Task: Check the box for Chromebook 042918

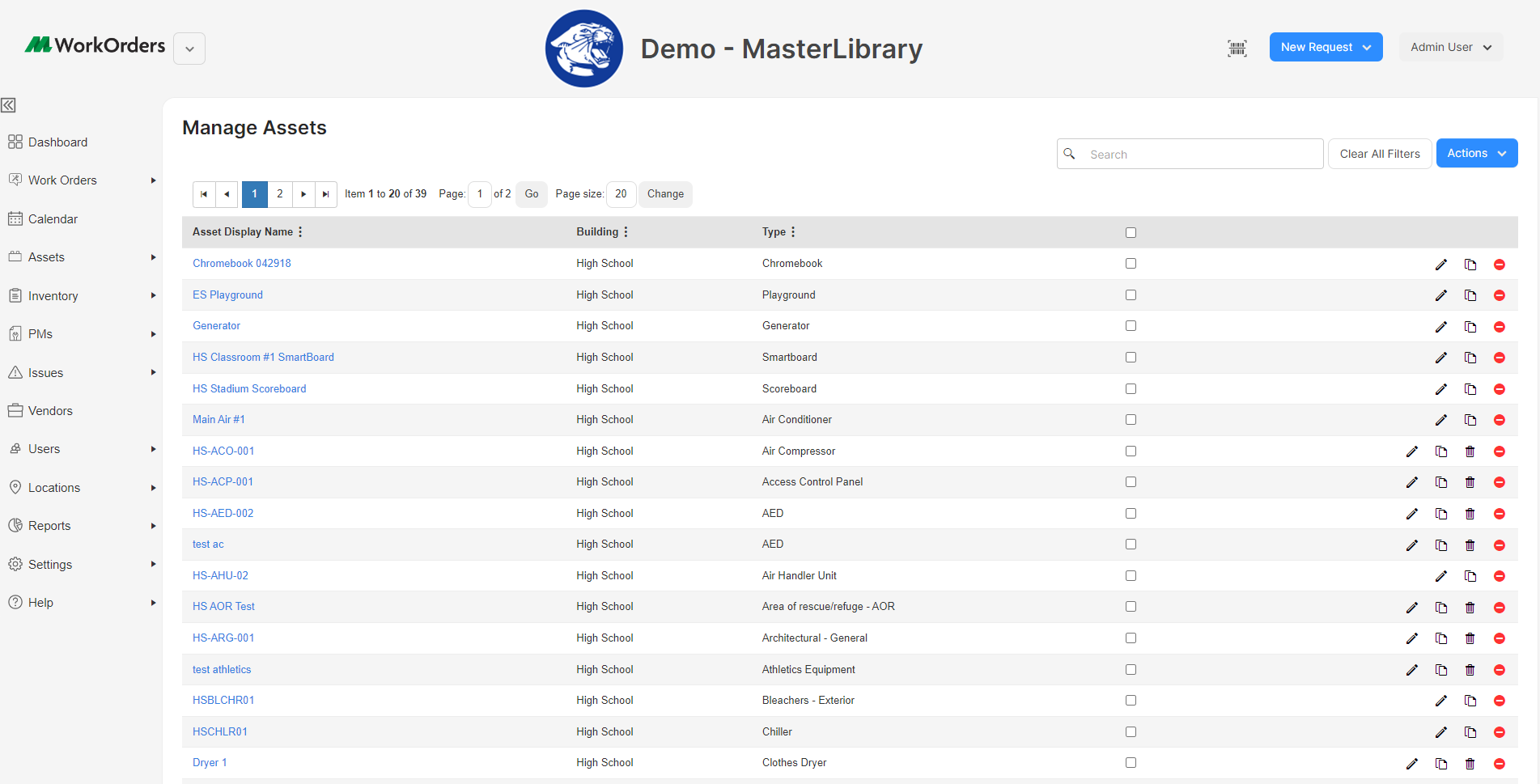Action: tap(1131, 264)
